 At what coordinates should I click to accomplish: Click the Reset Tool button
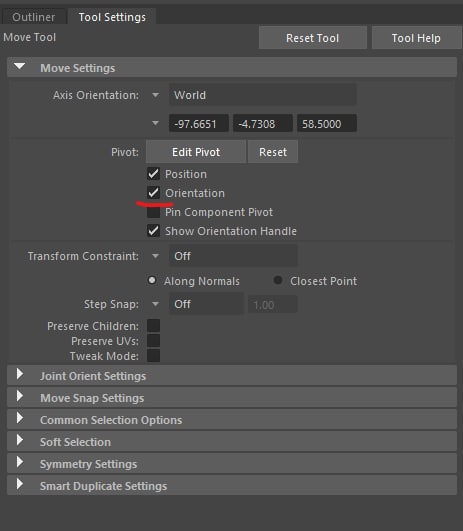(313, 38)
